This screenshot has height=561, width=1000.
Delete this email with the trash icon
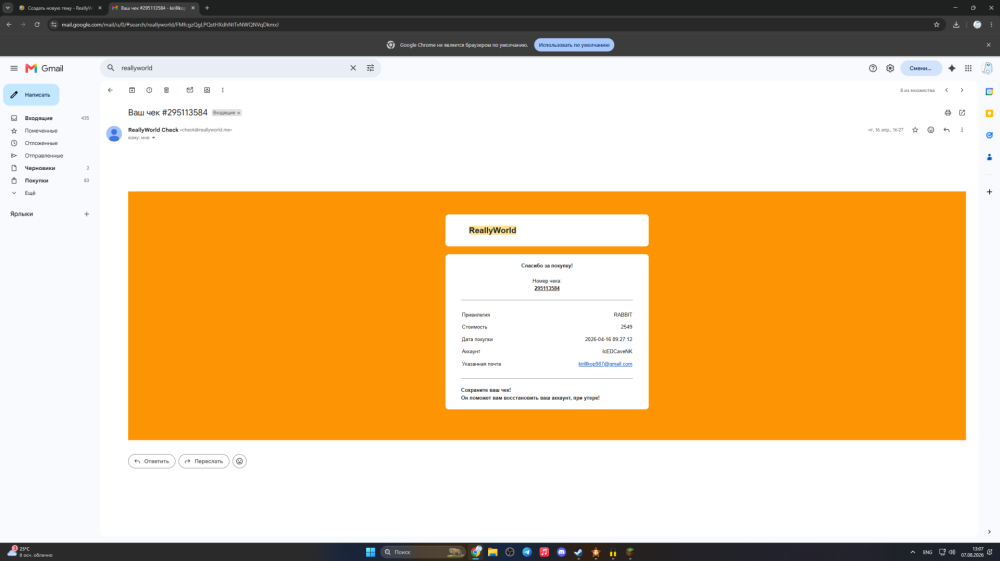(166, 90)
